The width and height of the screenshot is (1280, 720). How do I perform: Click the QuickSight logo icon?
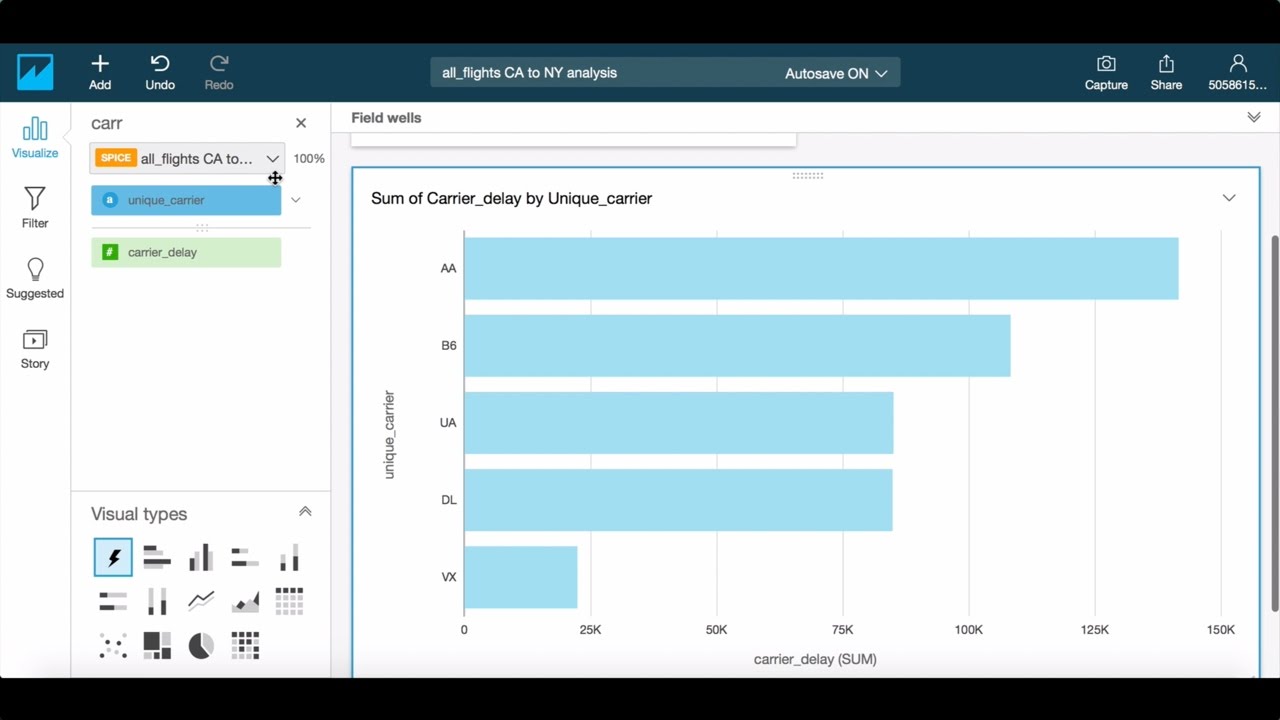35,72
